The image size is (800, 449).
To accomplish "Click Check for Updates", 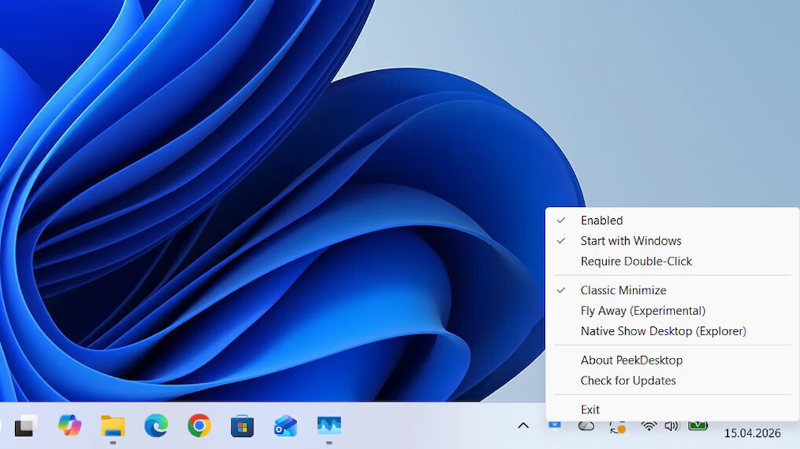I will point(628,381).
